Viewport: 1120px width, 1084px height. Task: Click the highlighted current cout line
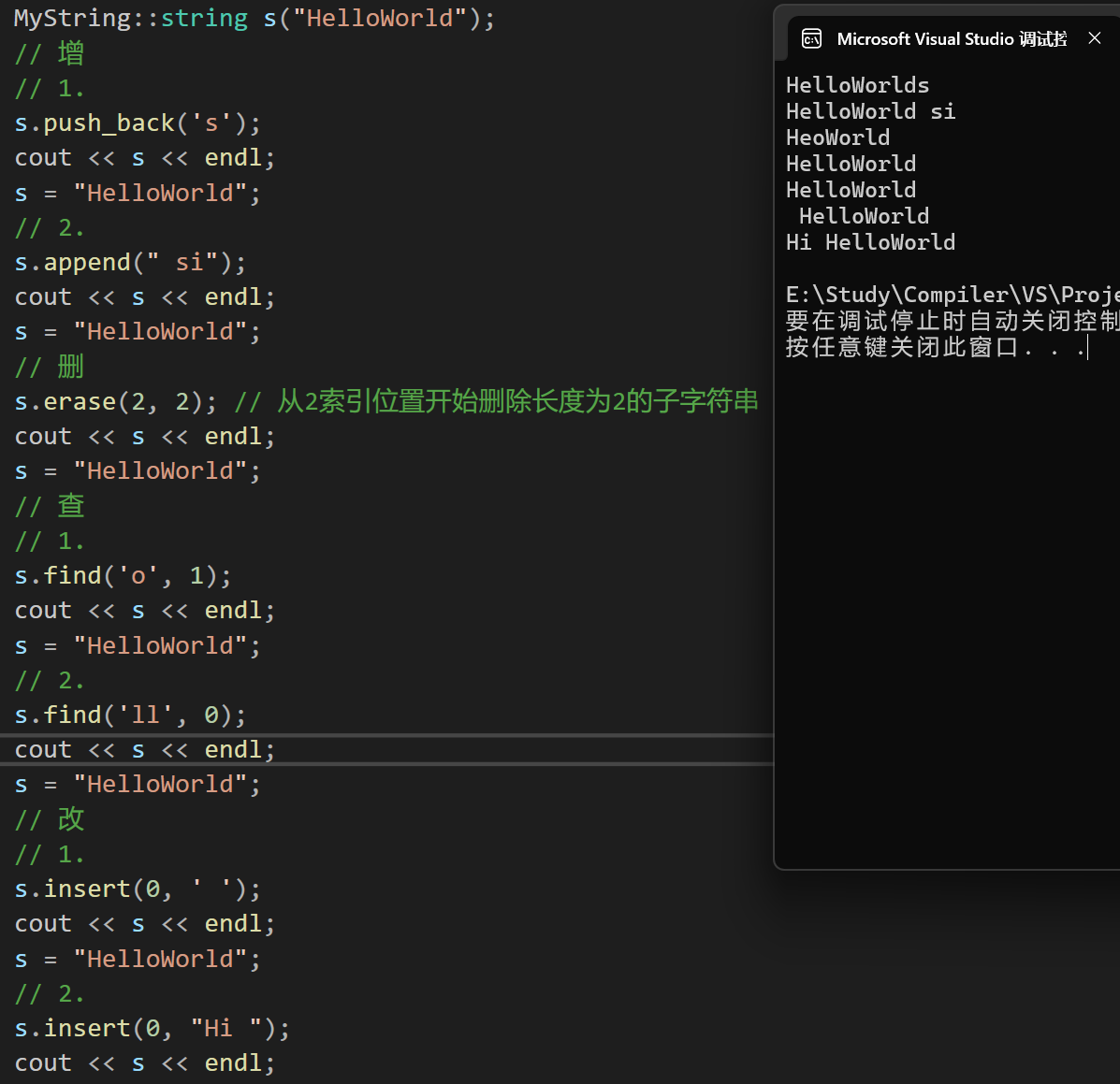point(145,750)
